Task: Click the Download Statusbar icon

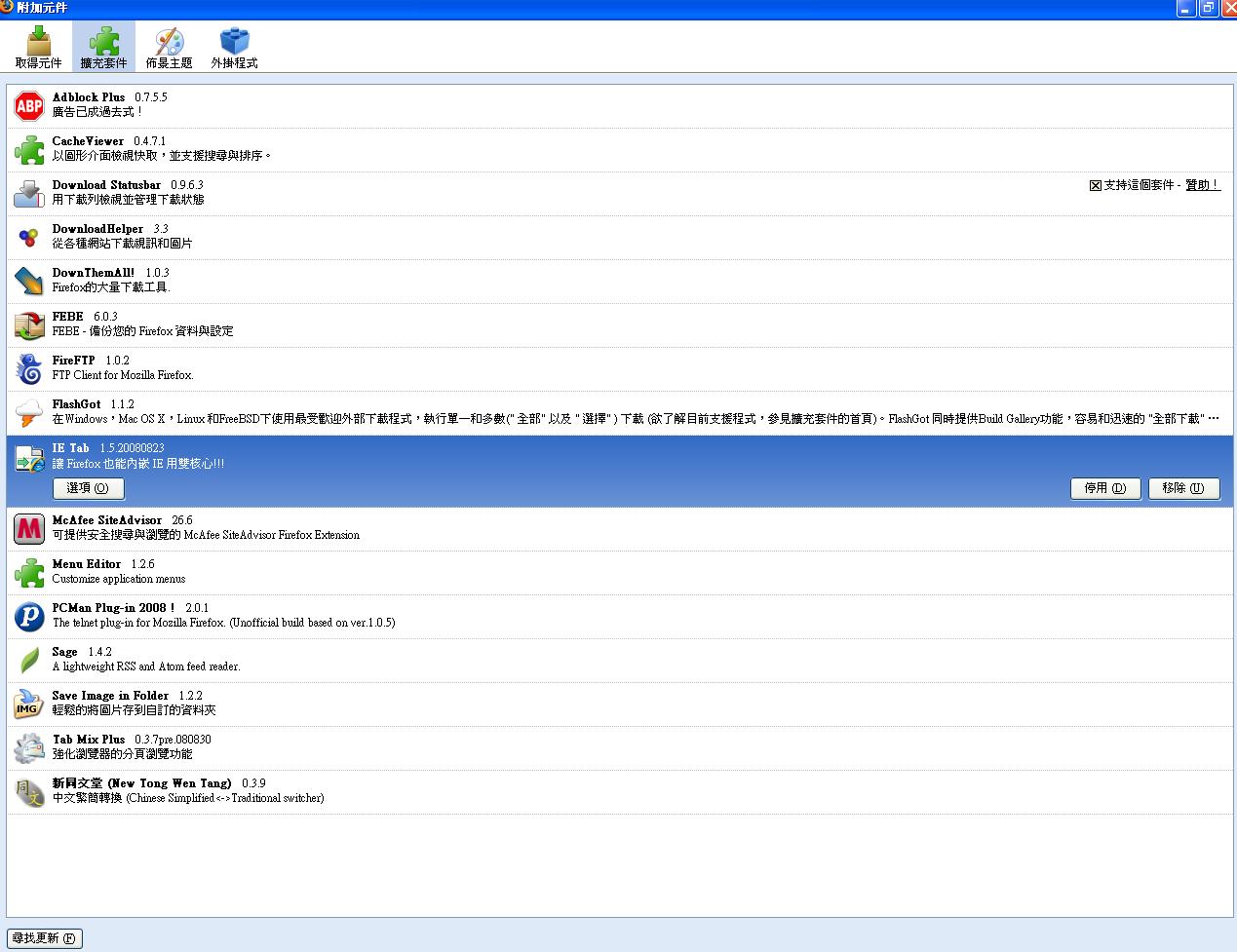Action: (x=29, y=194)
